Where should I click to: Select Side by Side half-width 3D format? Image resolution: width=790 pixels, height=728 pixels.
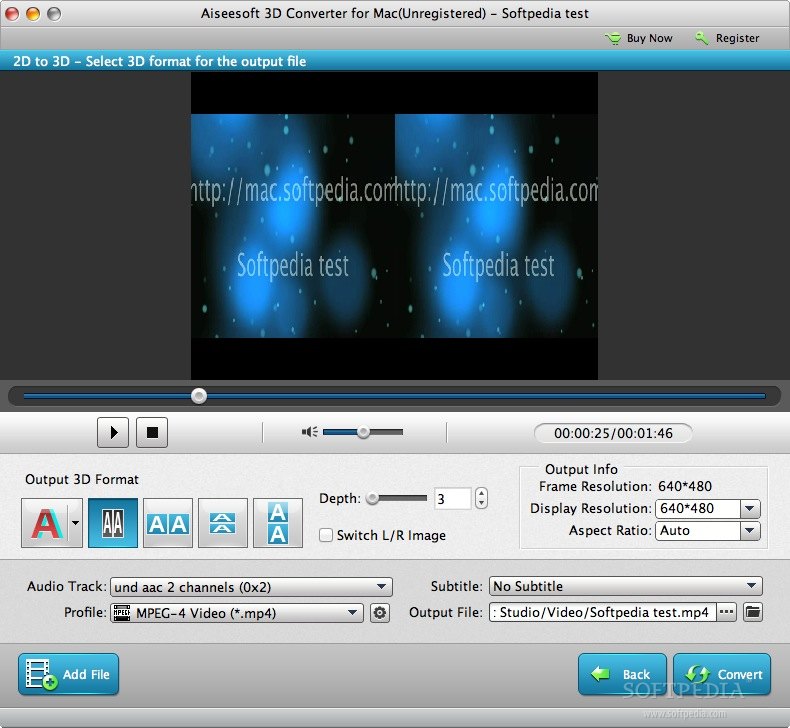click(112, 523)
